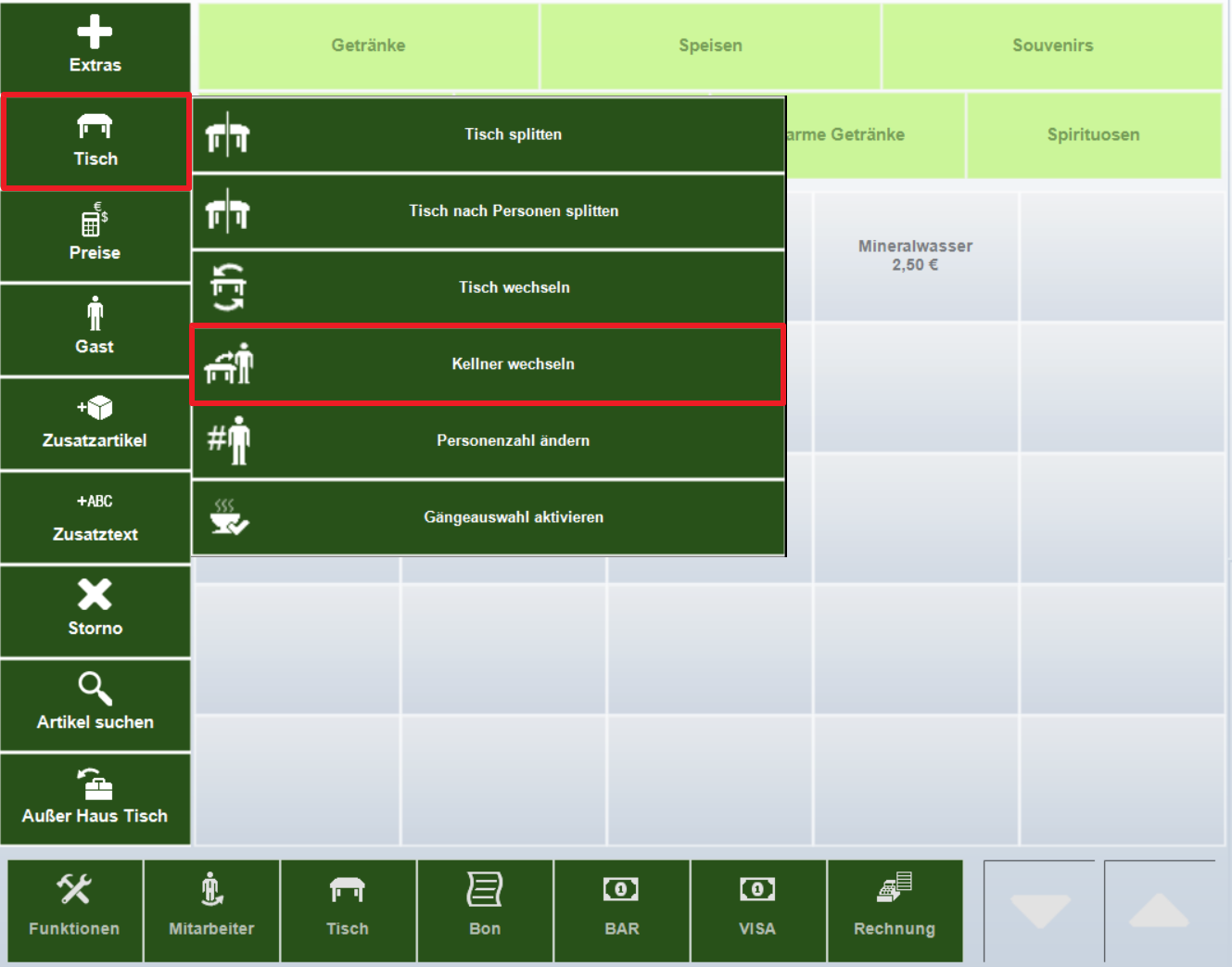
Task: Select Tisch wechseln menu entry
Action: [489, 287]
